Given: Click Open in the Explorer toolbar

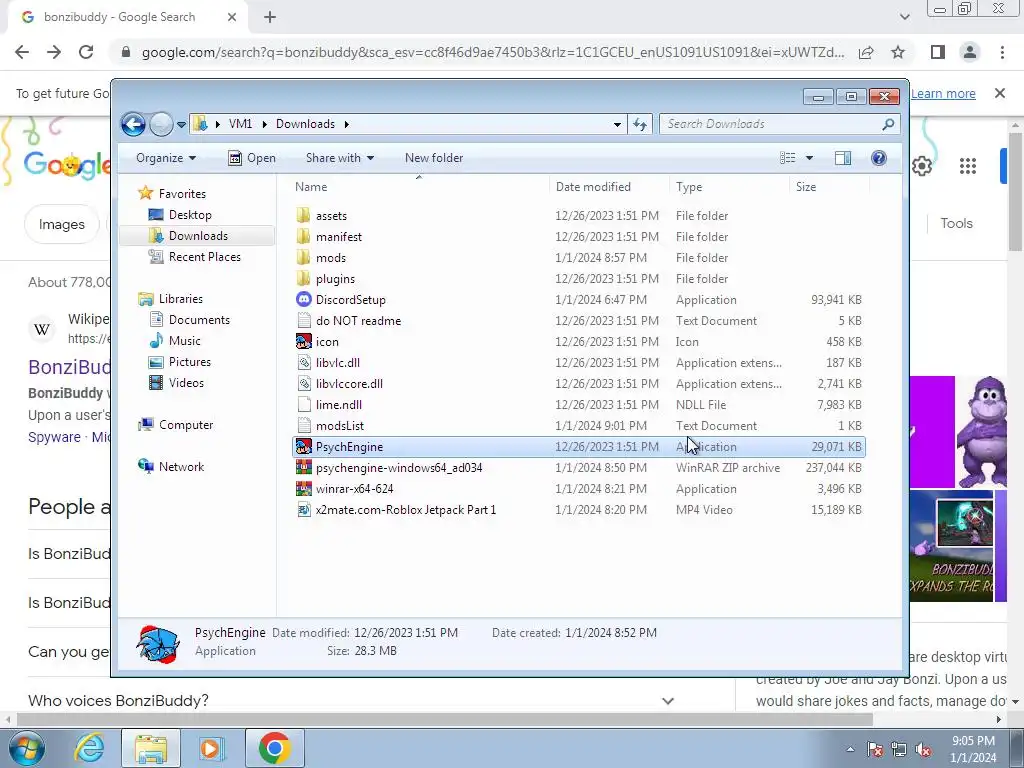Looking at the screenshot, I should (x=252, y=158).
